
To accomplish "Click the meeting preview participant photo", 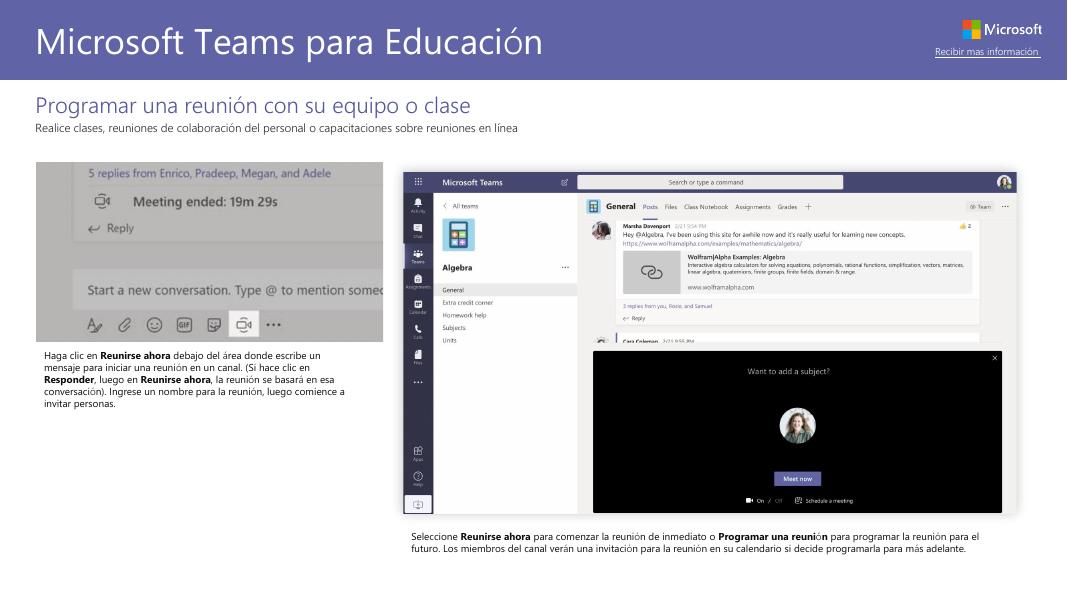I will [x=797, y=426].
